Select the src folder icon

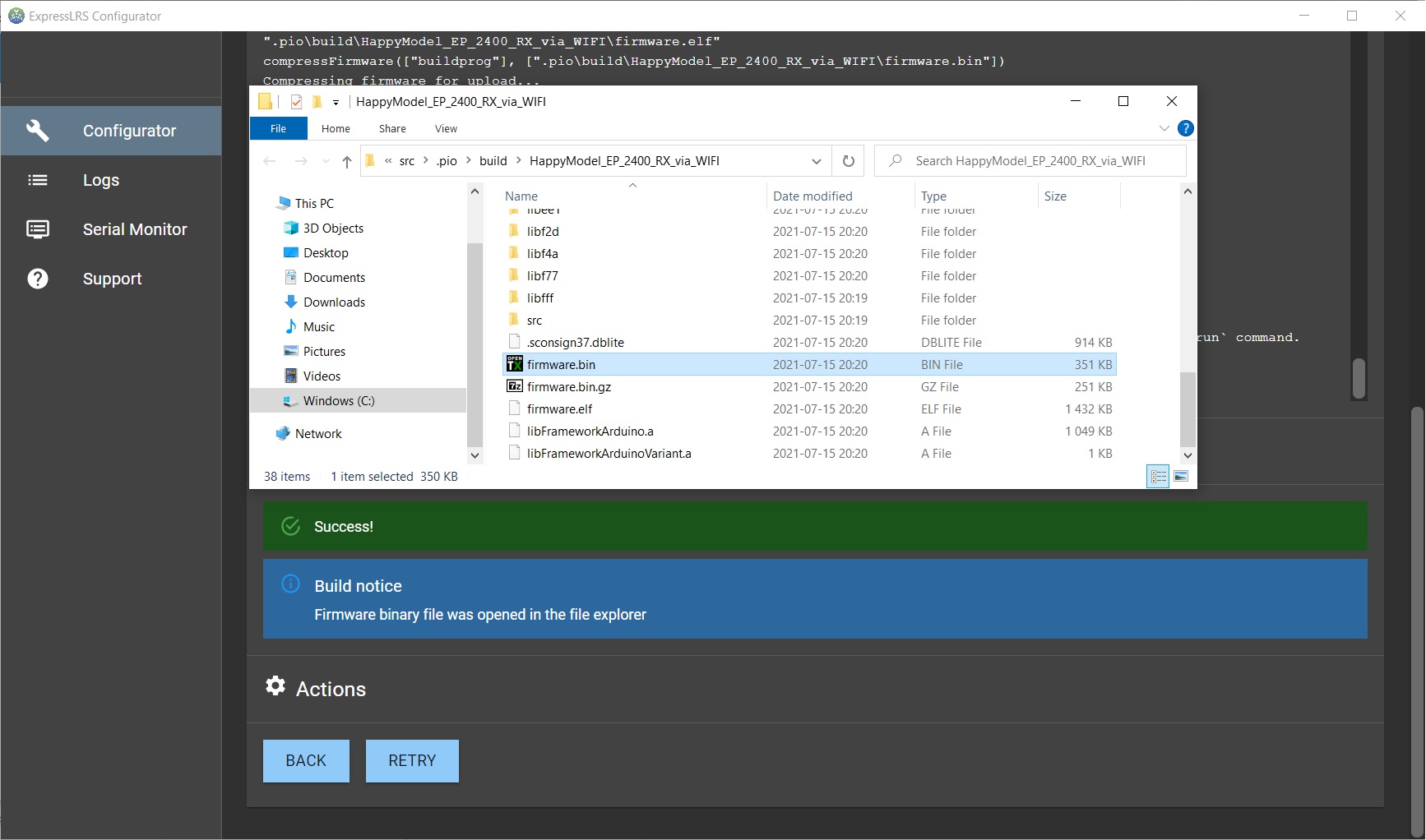coord(514,320)
